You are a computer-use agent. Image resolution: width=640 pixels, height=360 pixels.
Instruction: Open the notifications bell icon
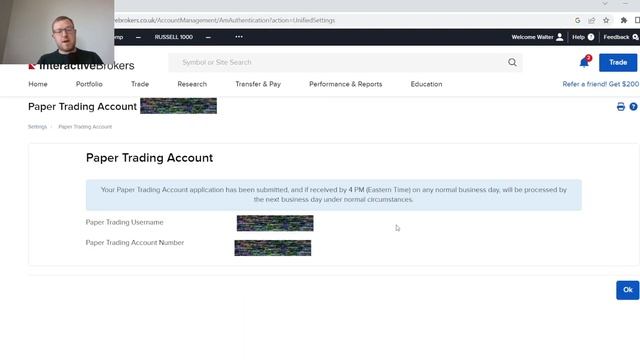click(584, 62)
